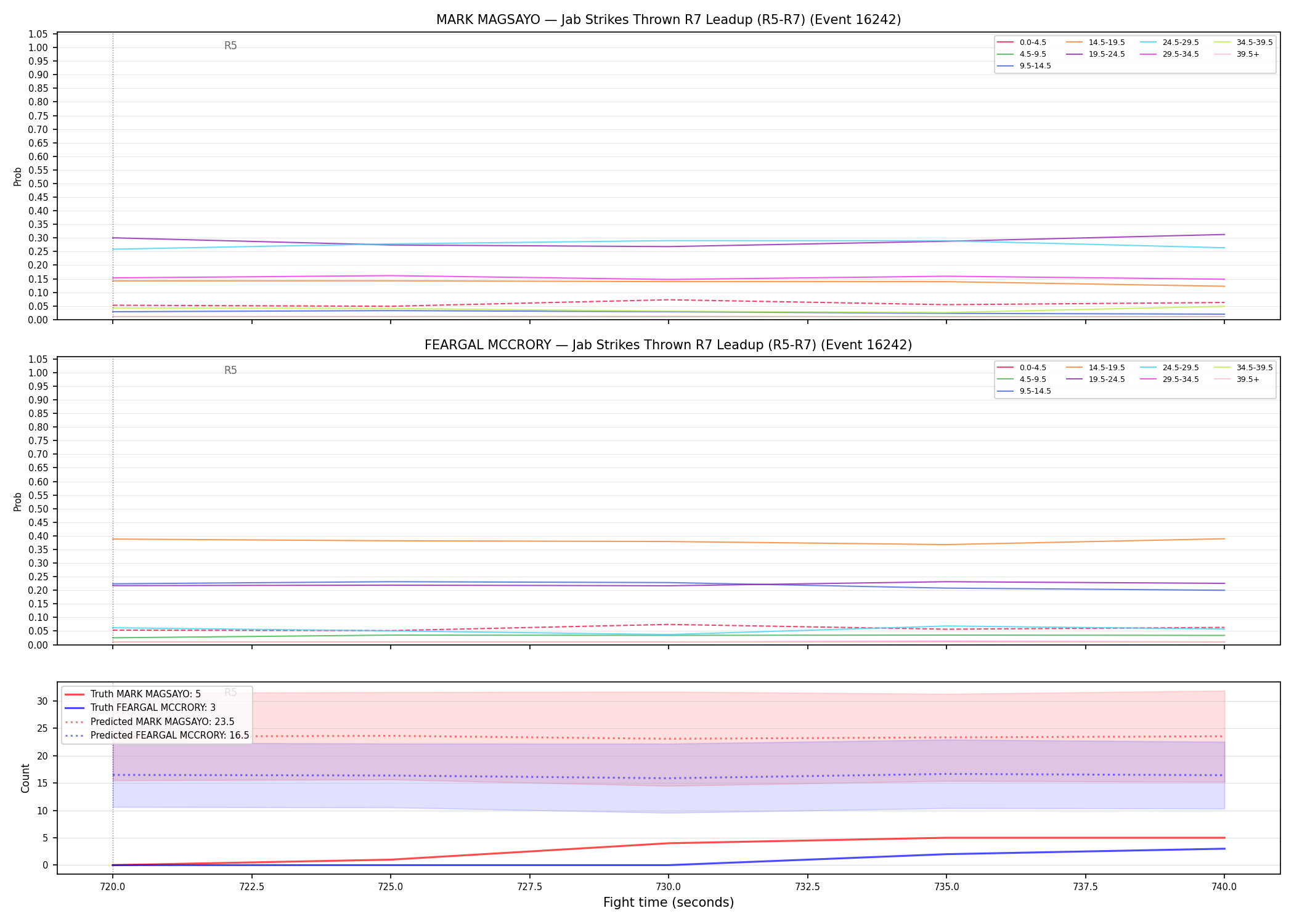
Task: Click the R5 marker label in top chart
Action: 230,46
